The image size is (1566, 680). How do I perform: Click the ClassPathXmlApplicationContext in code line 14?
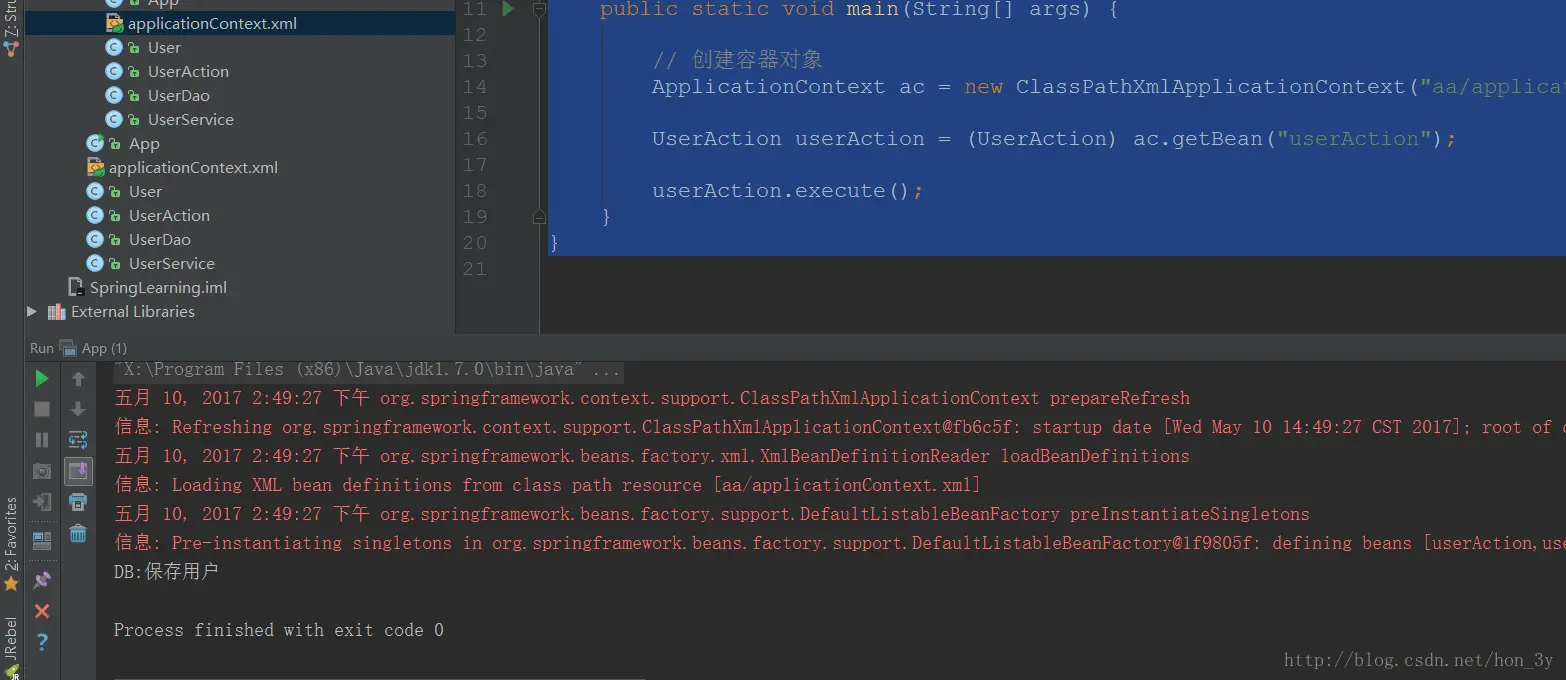[1210, 87]
